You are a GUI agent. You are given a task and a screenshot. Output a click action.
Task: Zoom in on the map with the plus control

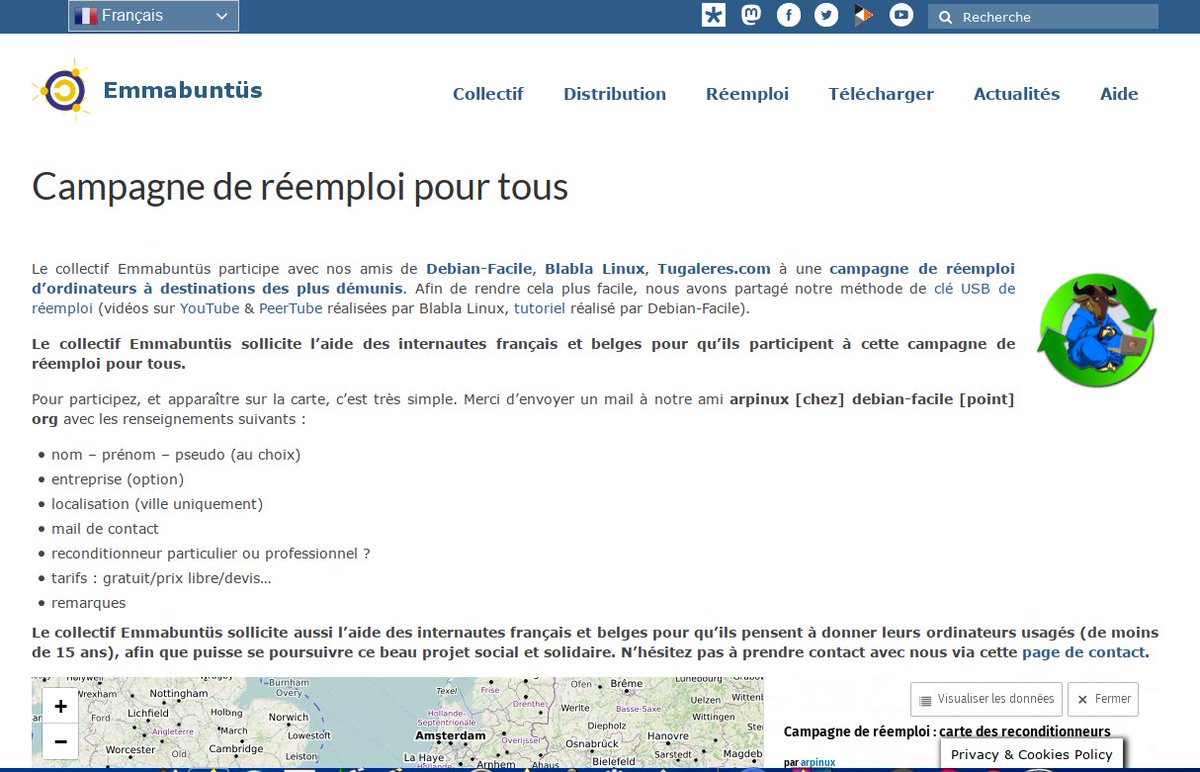click(60, 705)
